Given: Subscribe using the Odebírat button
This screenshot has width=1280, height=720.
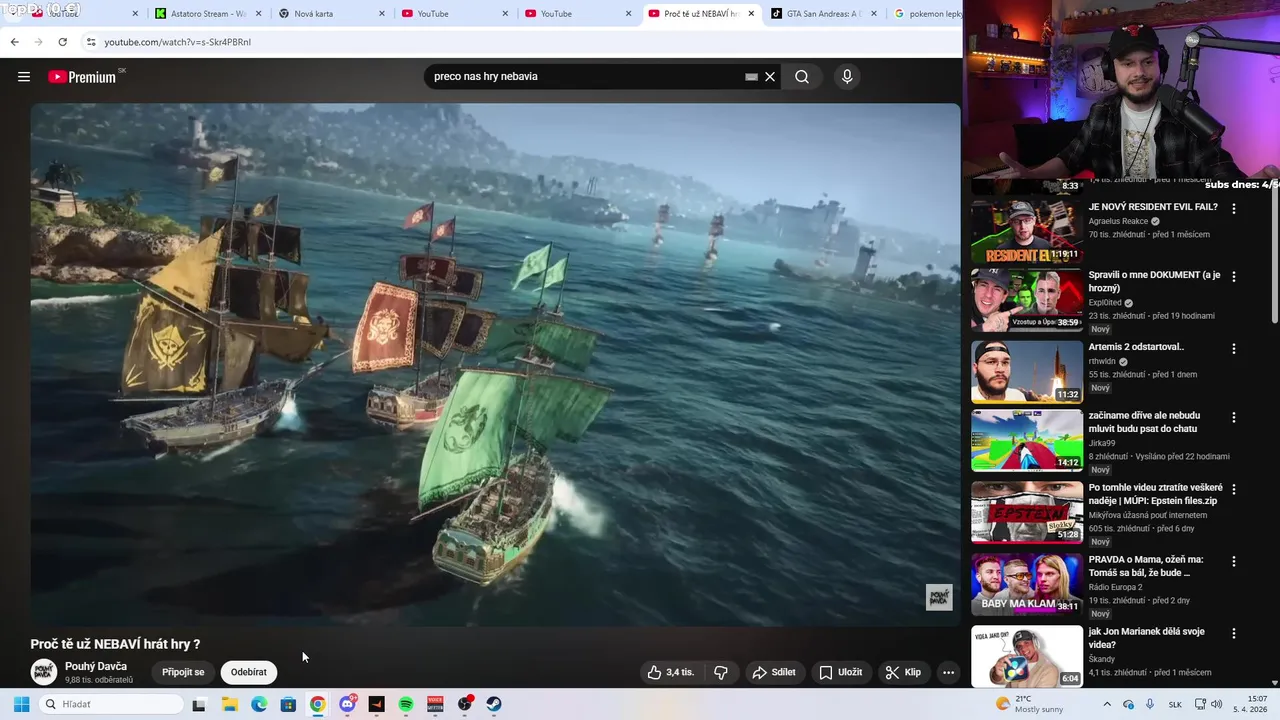Looking at the screenshot, I should click(249, 672).
